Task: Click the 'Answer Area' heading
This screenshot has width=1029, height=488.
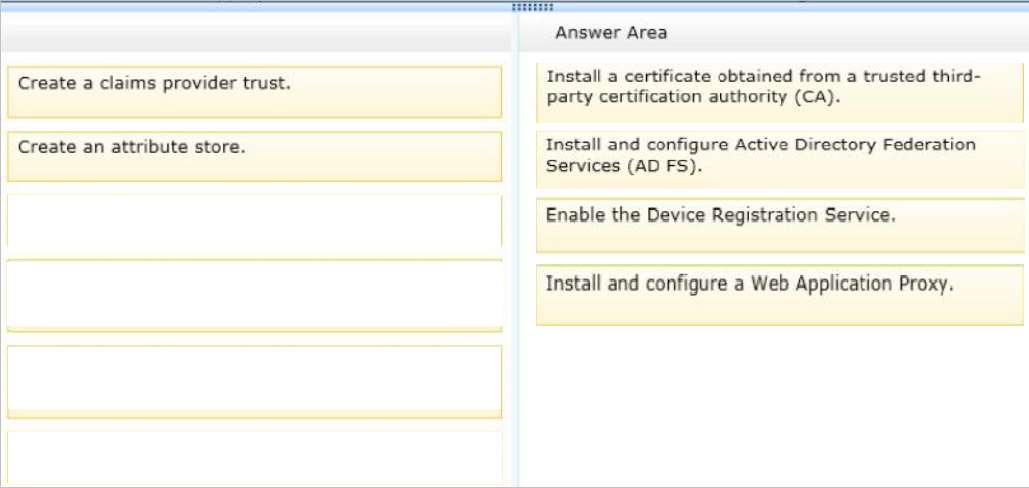Action: [611, 33]
